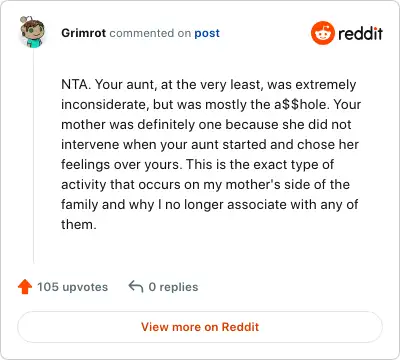Click the comment's last word 'them.'
Screen dimensions: 400x360
pyautogui.click(x=79, y=224)
